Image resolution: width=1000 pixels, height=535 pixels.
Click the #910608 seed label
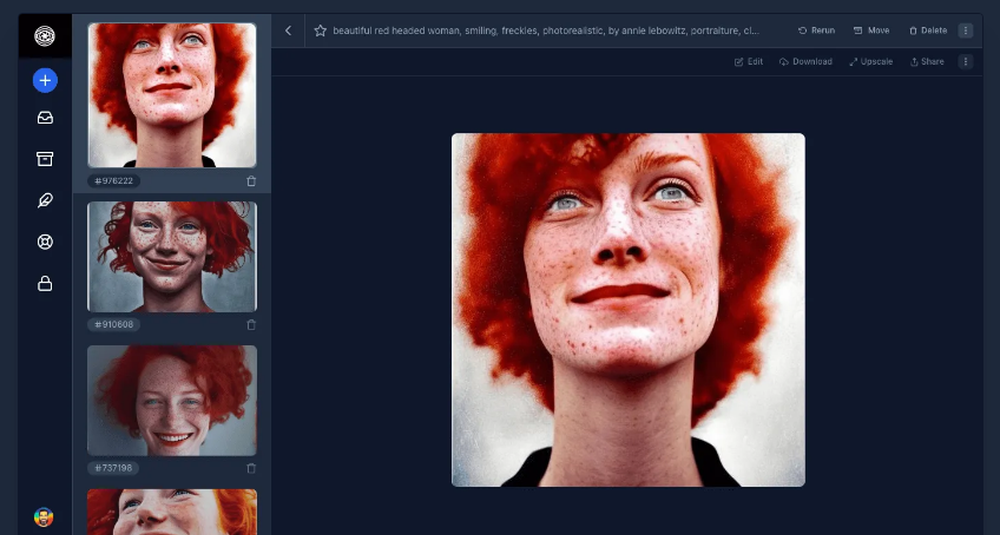click(x=114, y=325)
